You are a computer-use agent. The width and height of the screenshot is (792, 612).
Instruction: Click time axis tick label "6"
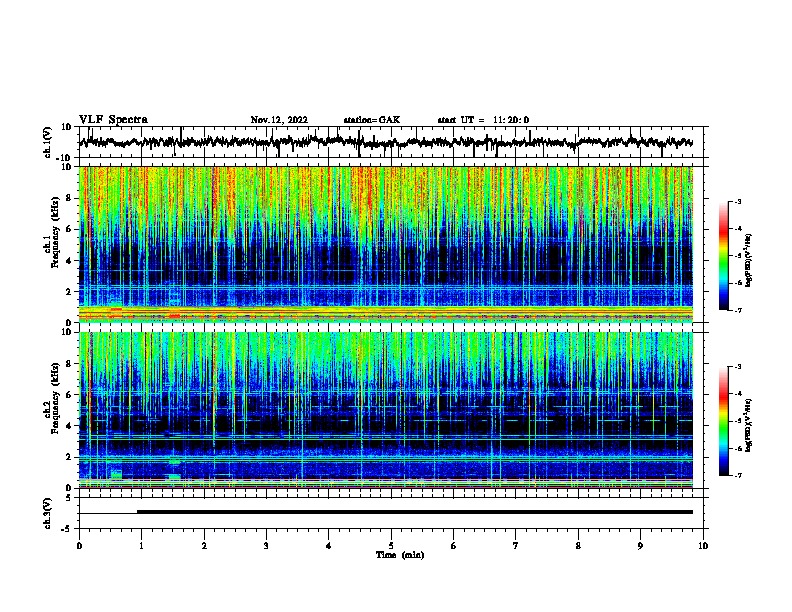pyautogui.click(x=454, y=546)
